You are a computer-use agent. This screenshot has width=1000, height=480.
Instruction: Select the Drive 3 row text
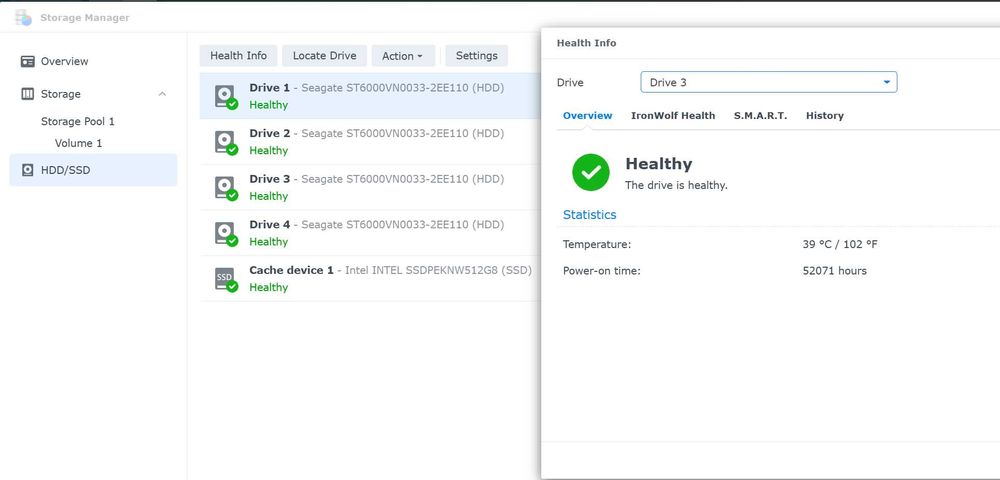coord(376,179)
